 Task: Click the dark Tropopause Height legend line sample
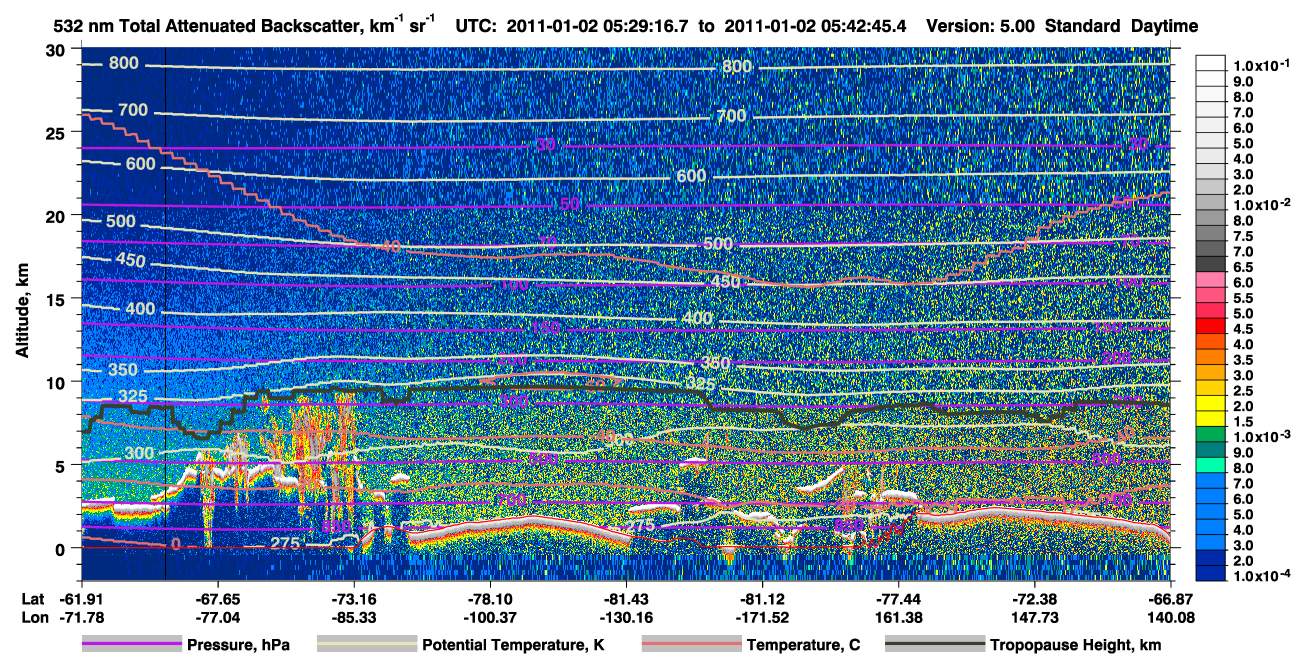pyautogui.click(x=935, y=645)
